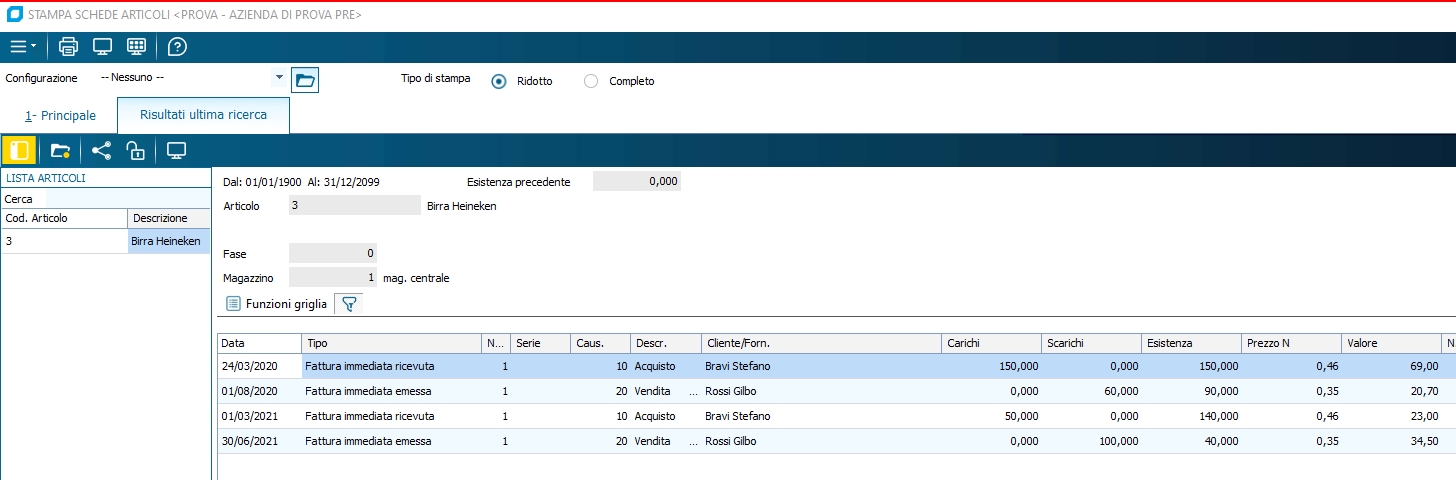Sort grid by Data column header
Screen dimensions: 1456x480
(260, 343)
